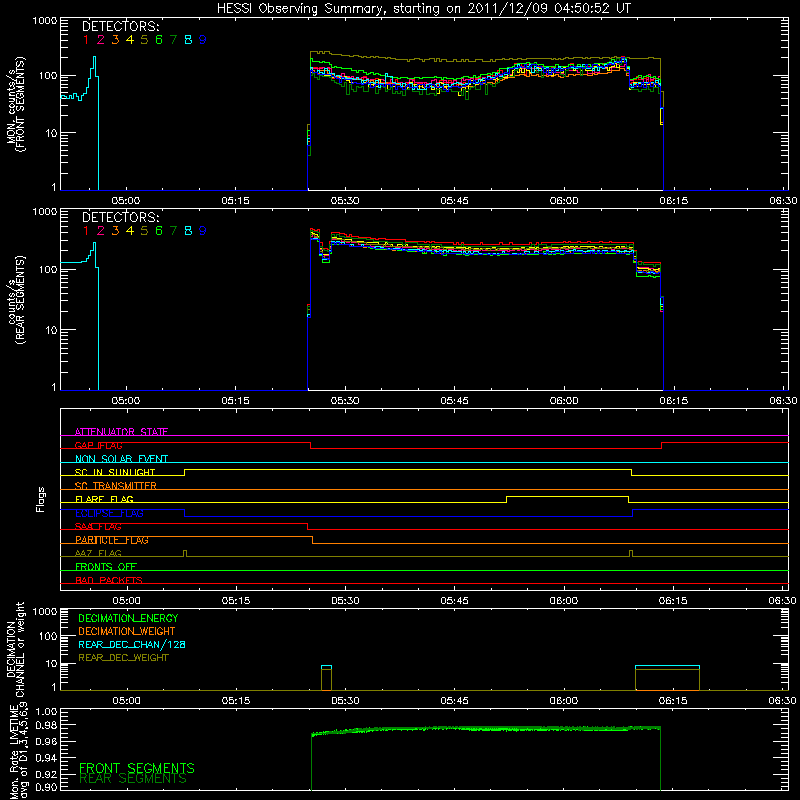This screenshot has width=800, height=800.
Task: Select the SAA_FLAG label
Action: pyautogui.click(x=98, y=527)
